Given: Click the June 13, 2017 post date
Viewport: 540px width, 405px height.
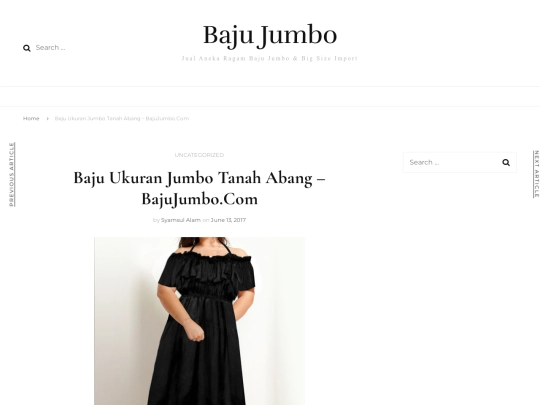Looking at the screenshot, I should (228, 220).
